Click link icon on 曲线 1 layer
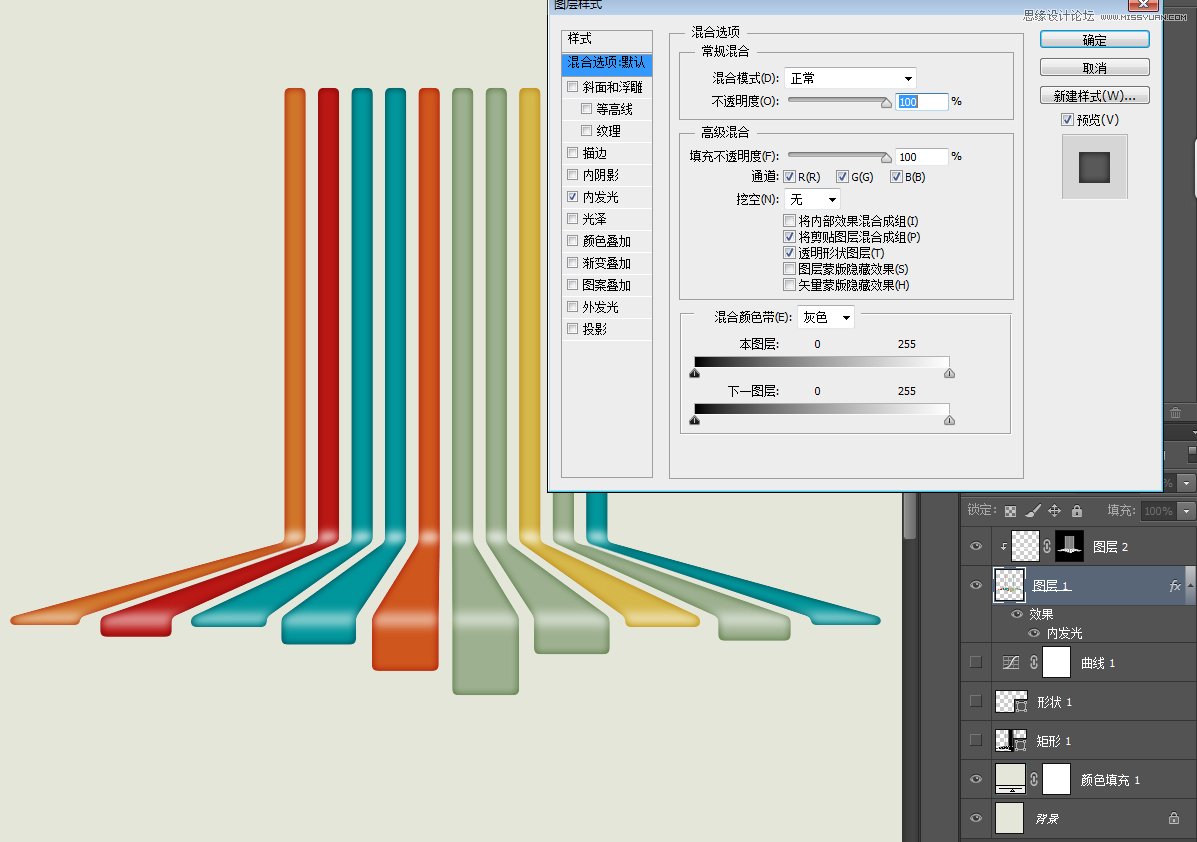The height and width of the screenshot is (842, 1197). 1034,662
